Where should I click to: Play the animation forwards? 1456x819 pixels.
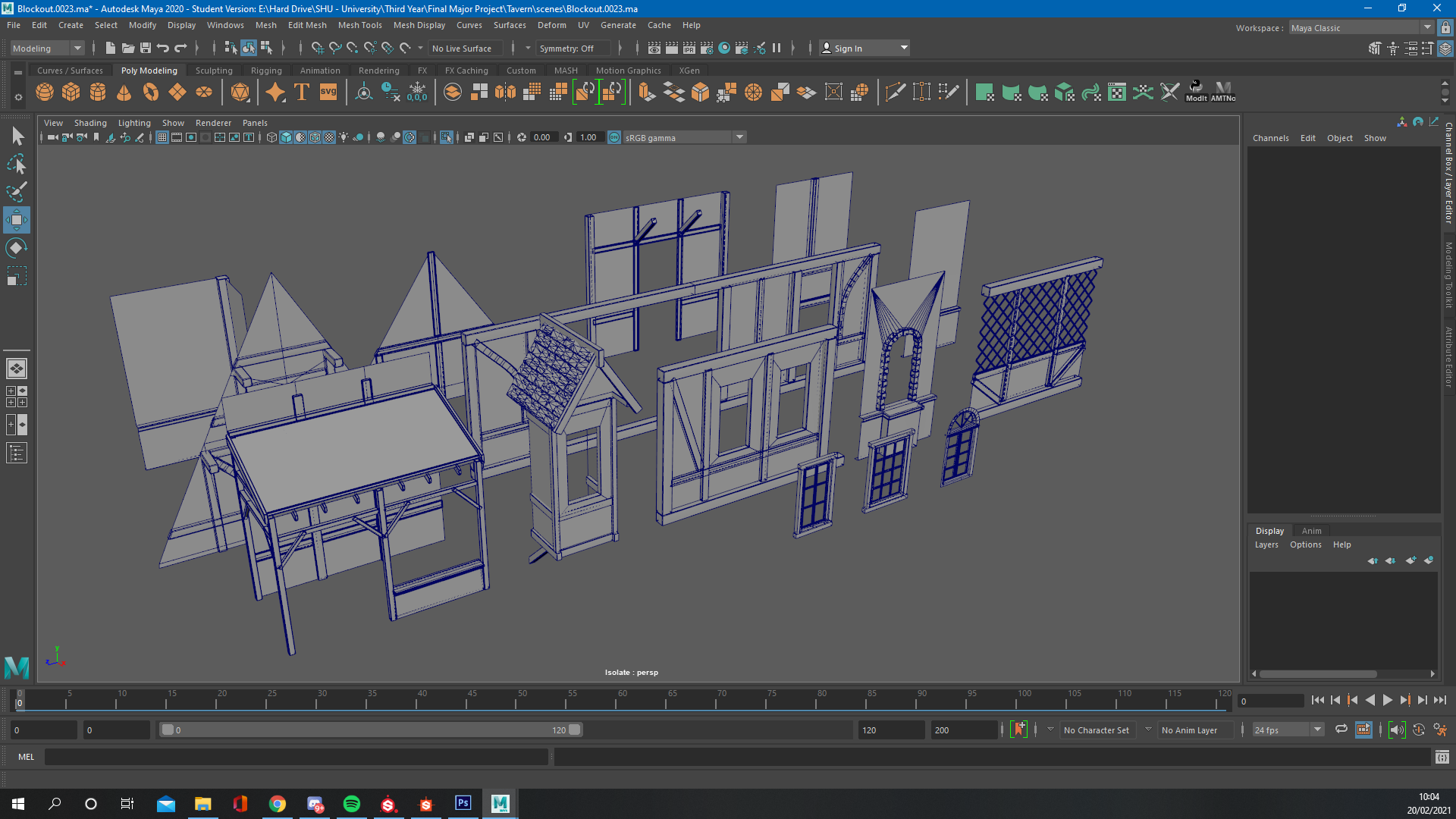pyautogui.click(x=1387, y=700)
